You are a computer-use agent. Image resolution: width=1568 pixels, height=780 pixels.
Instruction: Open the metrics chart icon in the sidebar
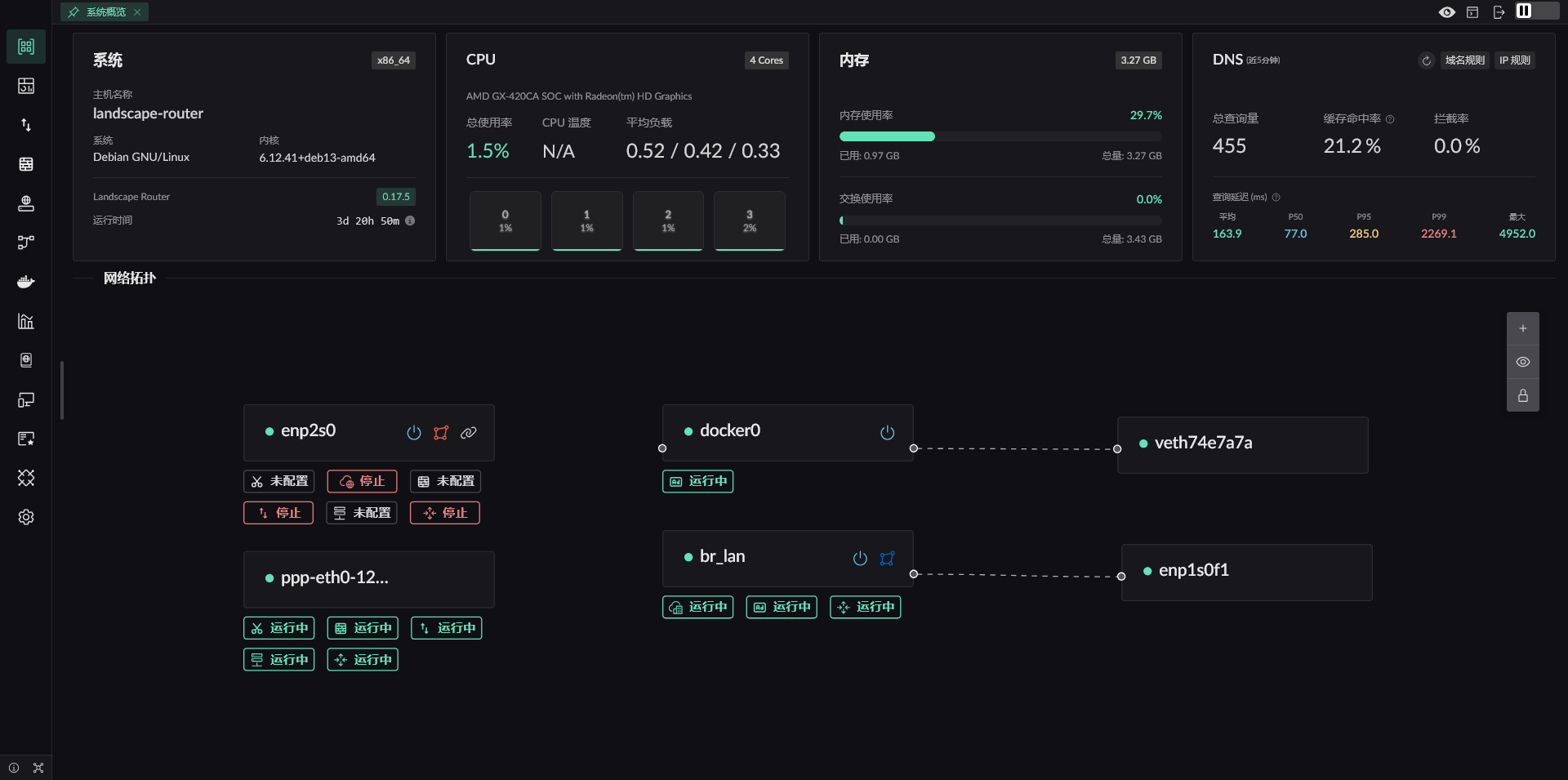[26, 321]
